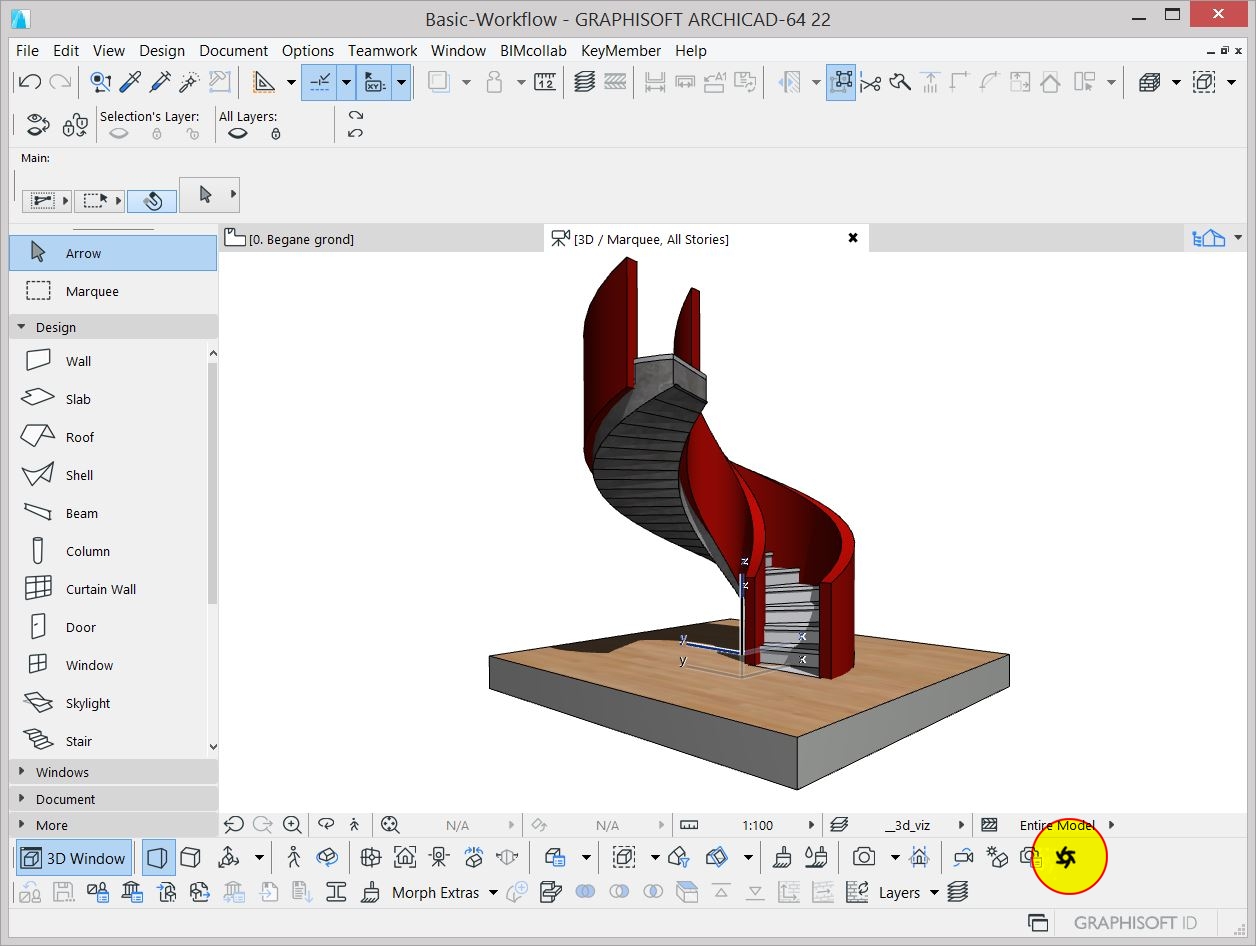The height and width of the screenshot is (946, 1256).
Task: Open the Document menu
Action: pos(234,50)
